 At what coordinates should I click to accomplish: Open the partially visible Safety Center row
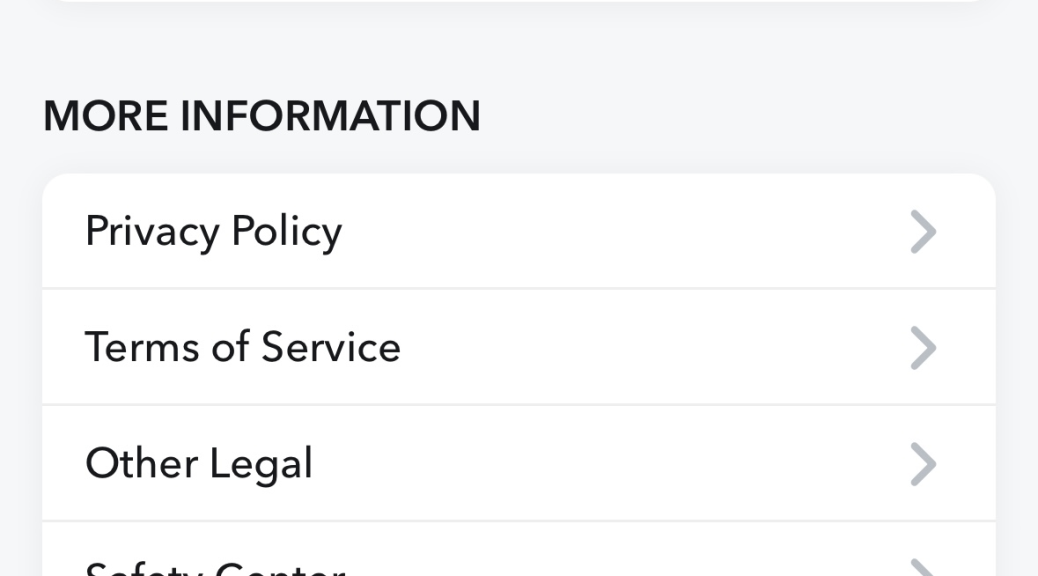518,562
